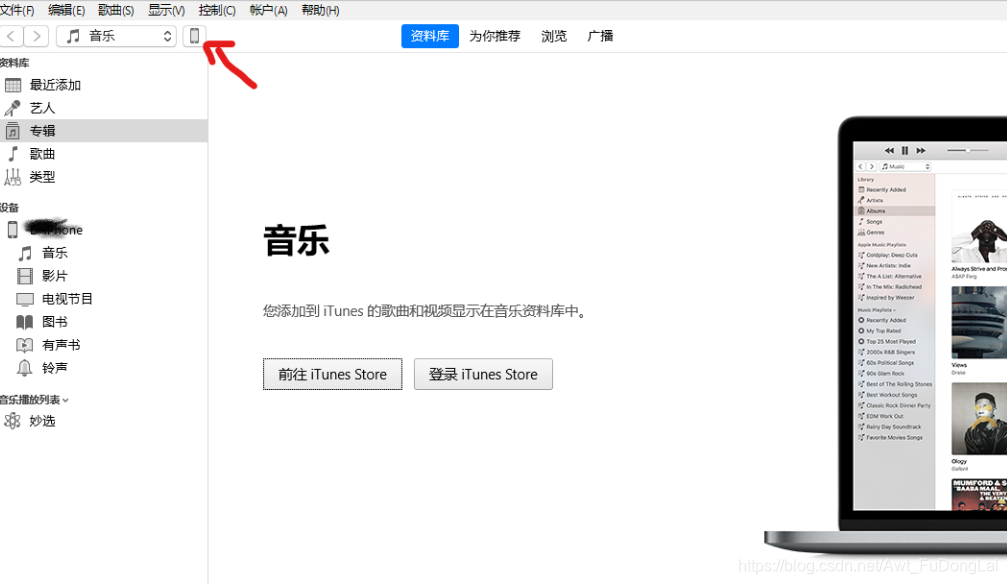This screenshot has width=1007, height=584.
Task: Click the 前往 iTunes Store button
Action: click(x=333, y=374)
